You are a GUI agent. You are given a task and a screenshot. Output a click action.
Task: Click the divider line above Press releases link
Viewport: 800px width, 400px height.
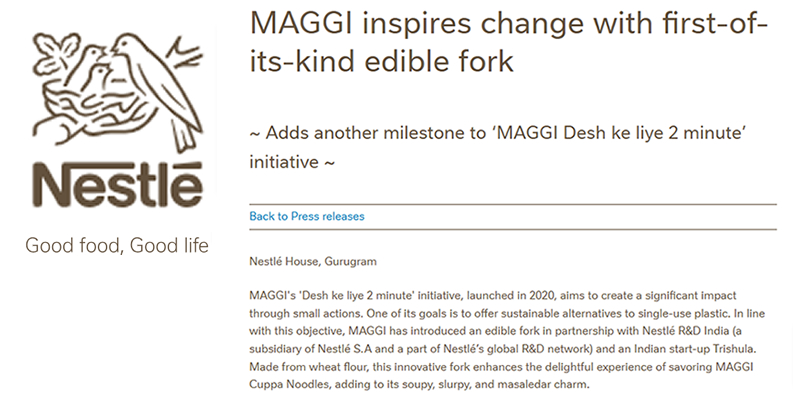coord(513,204)
